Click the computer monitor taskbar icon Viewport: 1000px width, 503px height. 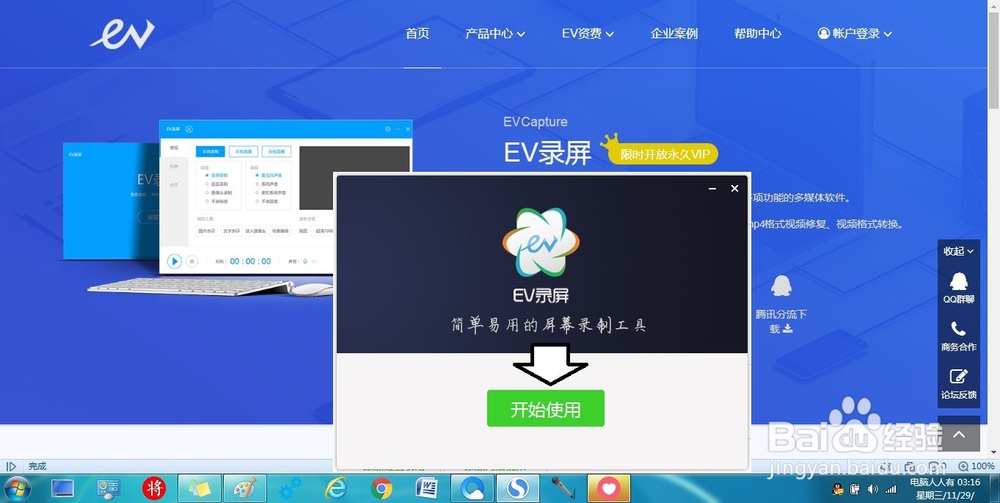(x=62, y=489)
